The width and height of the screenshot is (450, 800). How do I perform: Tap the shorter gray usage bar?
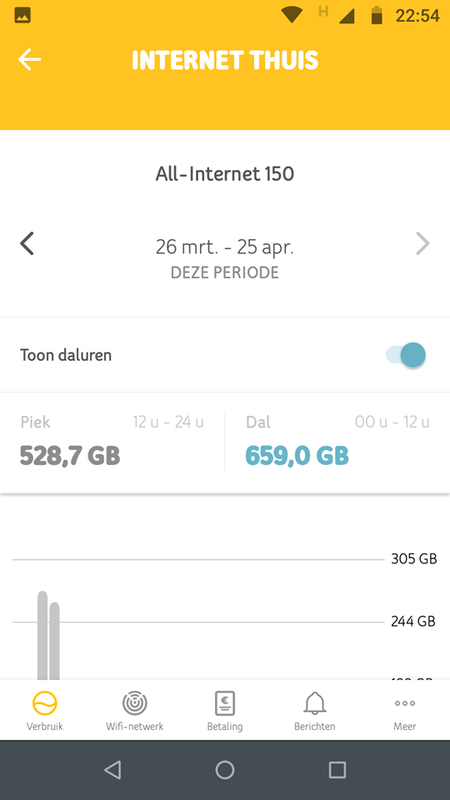click(55, 641)
